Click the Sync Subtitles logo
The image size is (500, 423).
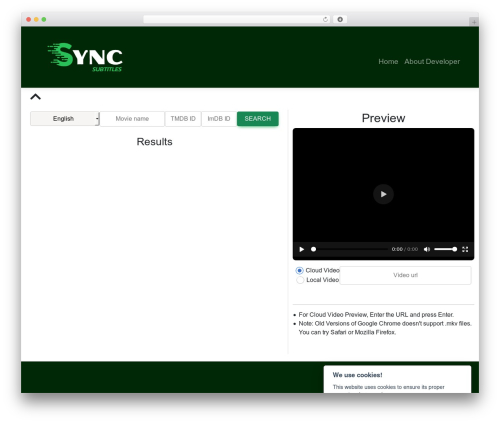pyautogui.click(x=85, y=57)
